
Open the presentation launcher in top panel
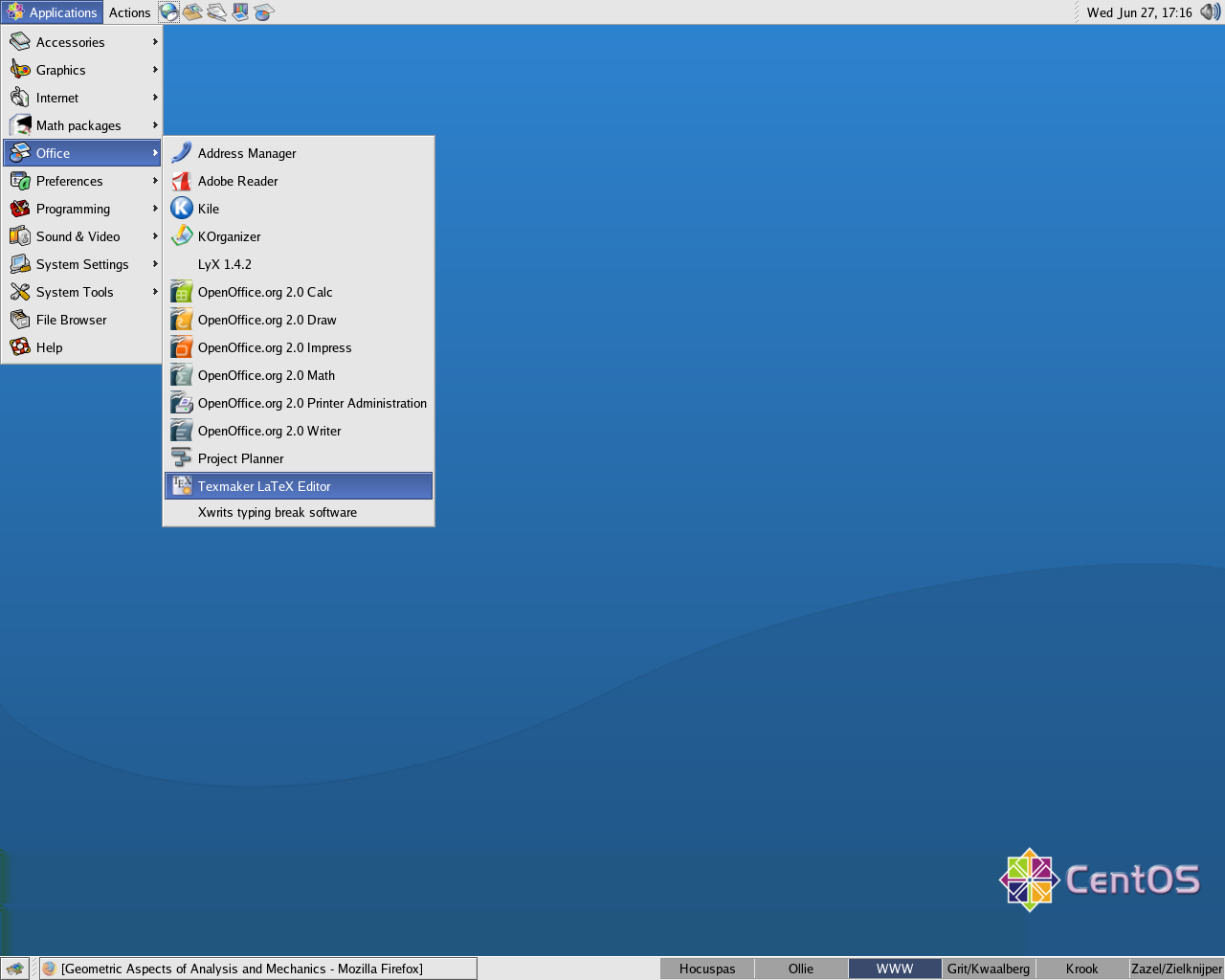tap(240, 12)
